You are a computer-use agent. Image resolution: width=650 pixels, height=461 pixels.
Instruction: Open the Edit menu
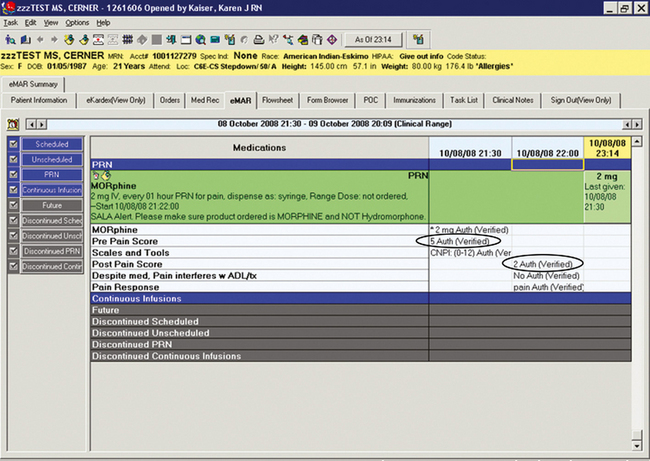click(30, 23)
